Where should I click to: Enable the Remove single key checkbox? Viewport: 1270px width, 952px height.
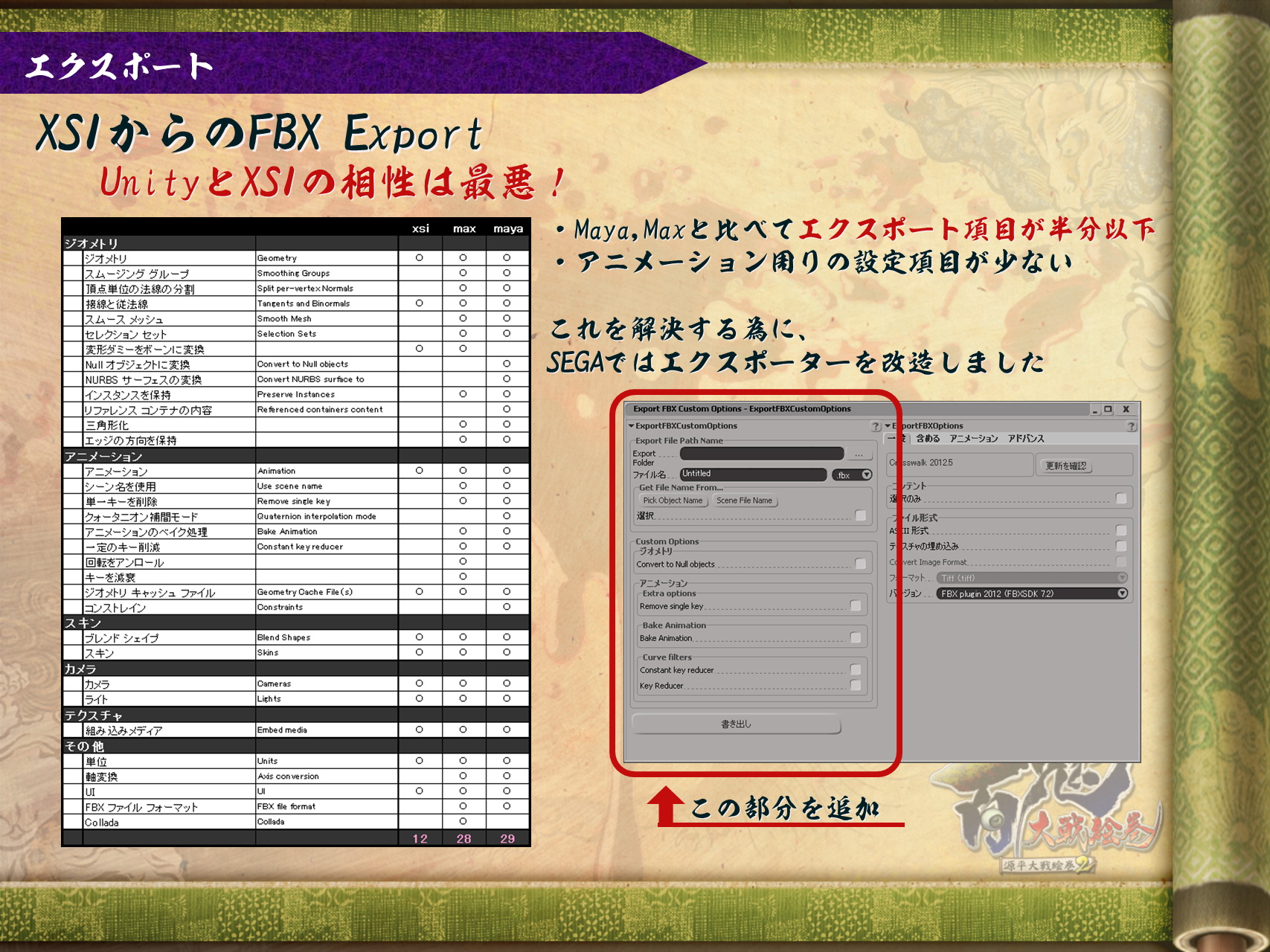pos(856,606)
